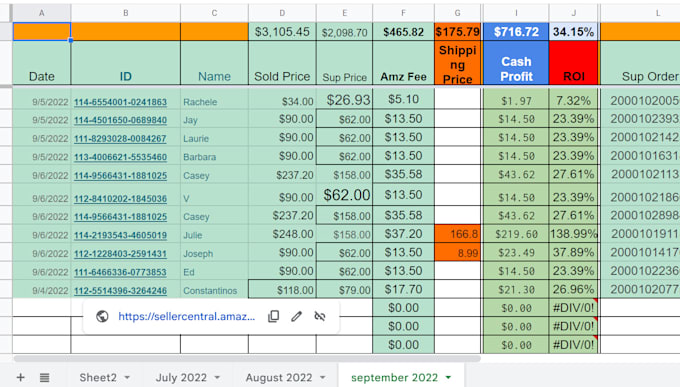The height and width of the screenshot is (387, 680).
Task: Select the september 2022 tab
Action: point(394,377)
